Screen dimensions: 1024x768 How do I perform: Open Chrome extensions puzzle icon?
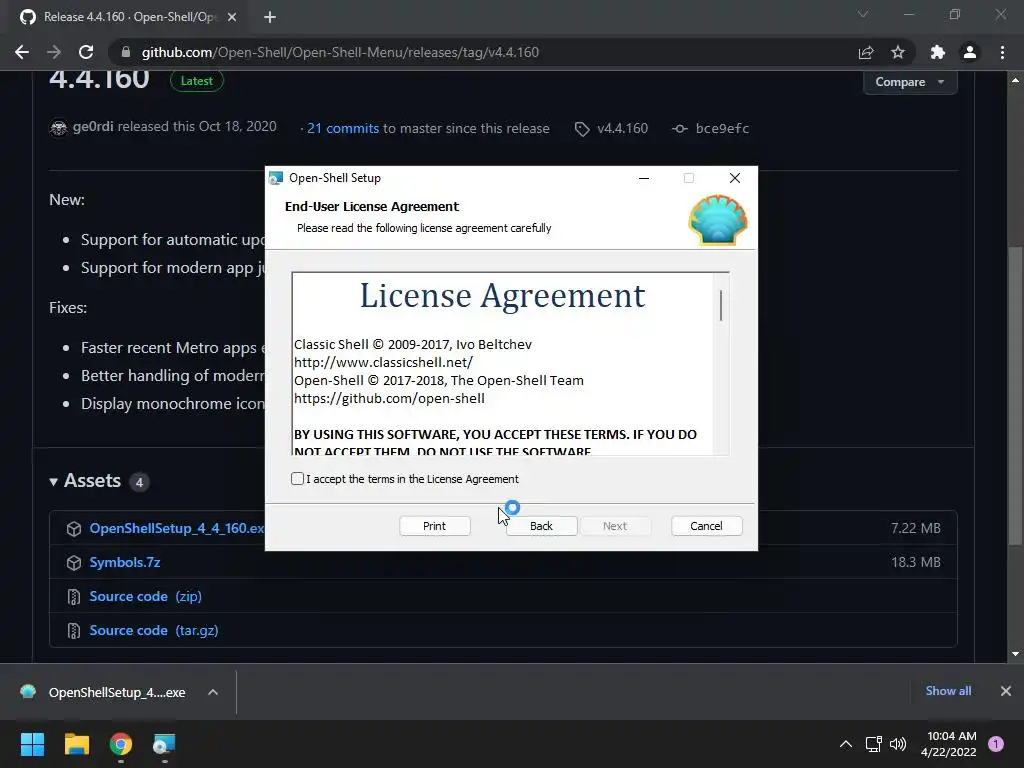click(937, 52)
